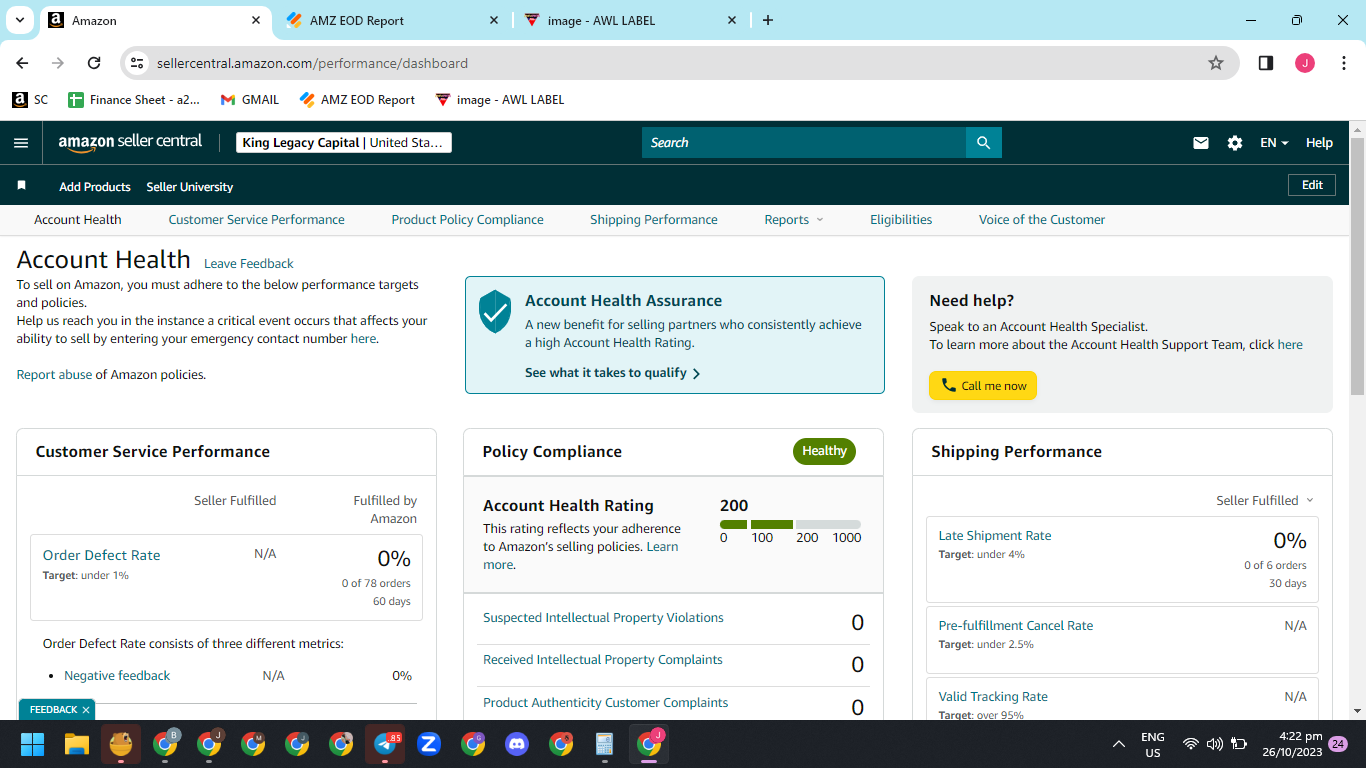The height and width of the screenshot is (768, 1366).
Task: Open the SC bookmark
Action: point(30,100)
